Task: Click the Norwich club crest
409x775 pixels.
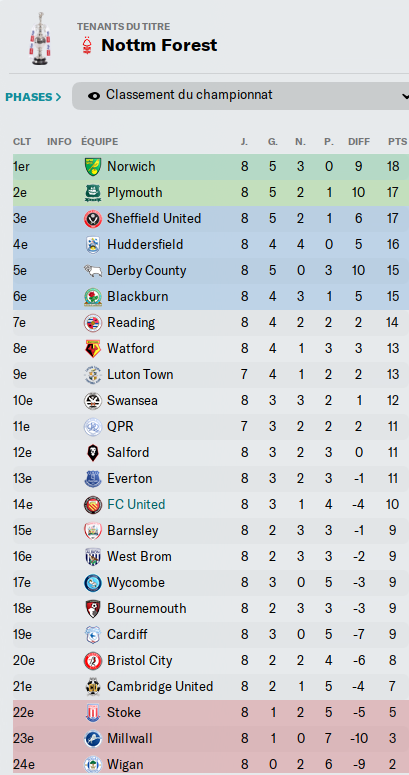Action: click(x=92, y=167)
